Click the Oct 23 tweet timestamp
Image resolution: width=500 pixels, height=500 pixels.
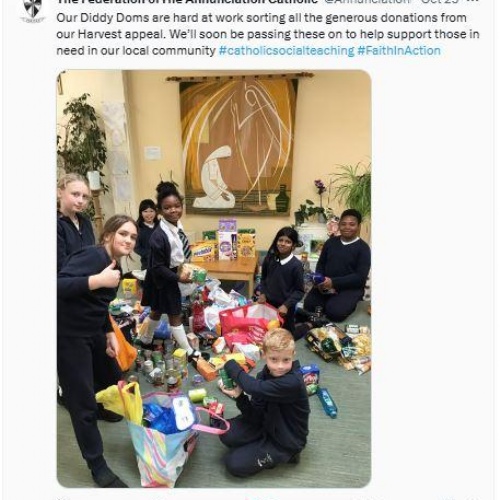pyautogui.click(x=440, y=2)
